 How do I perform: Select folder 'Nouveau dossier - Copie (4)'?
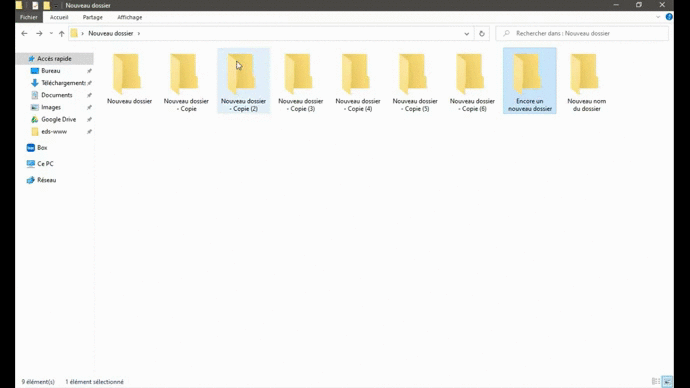pyautogui.click(x=358, y=81)
